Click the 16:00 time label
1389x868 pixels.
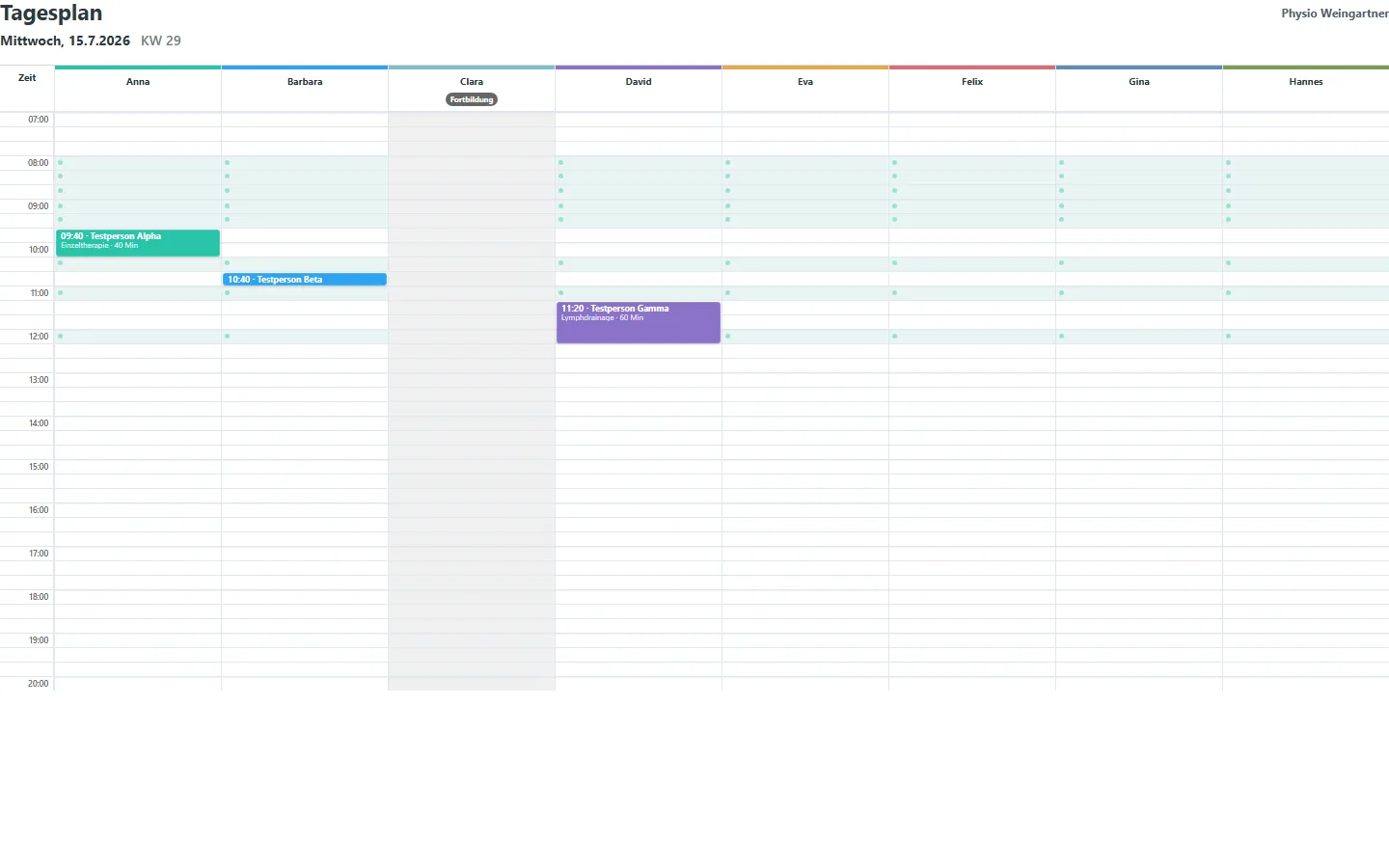click(39, 510)
